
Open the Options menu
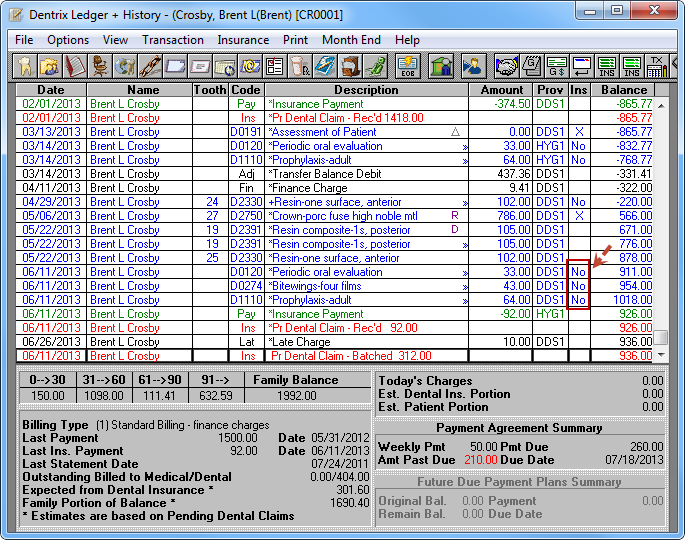coord(68,40)
